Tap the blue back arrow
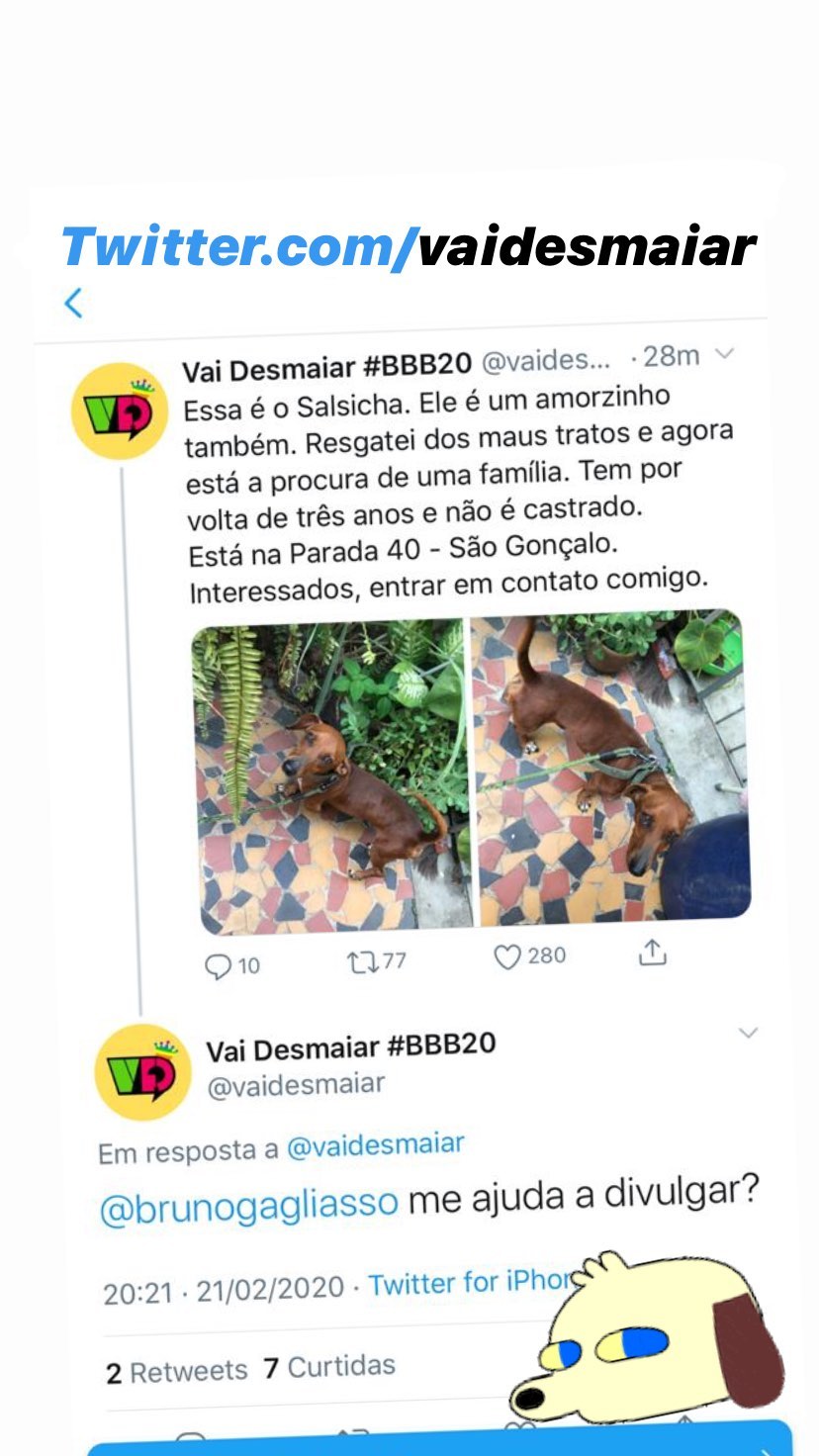 (73, 303)
